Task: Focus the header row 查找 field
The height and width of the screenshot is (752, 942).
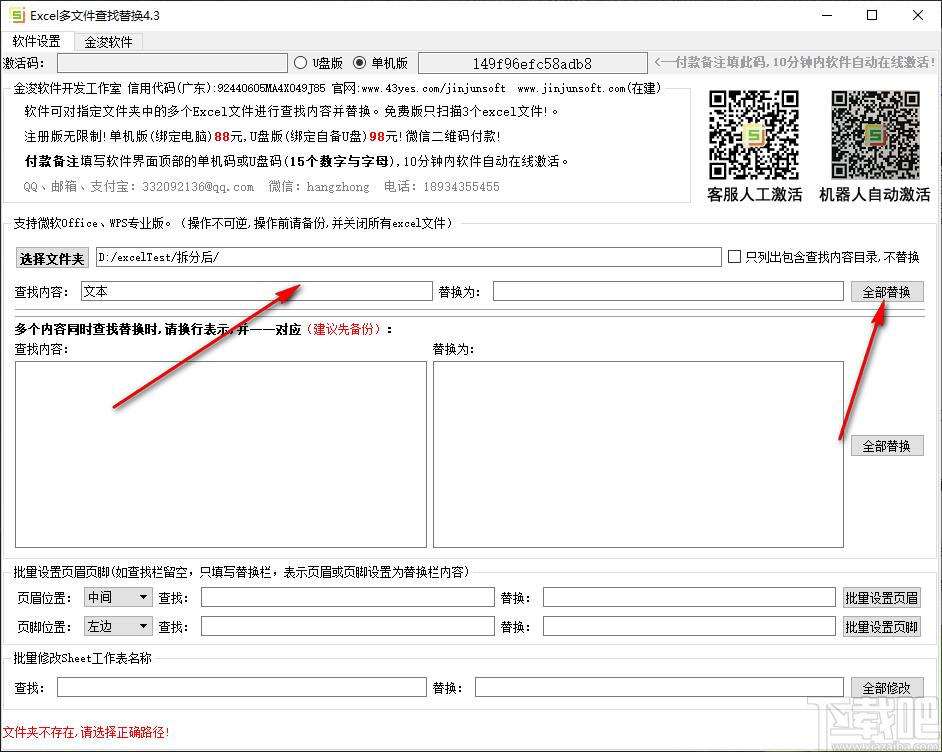Action: (347, 597)
